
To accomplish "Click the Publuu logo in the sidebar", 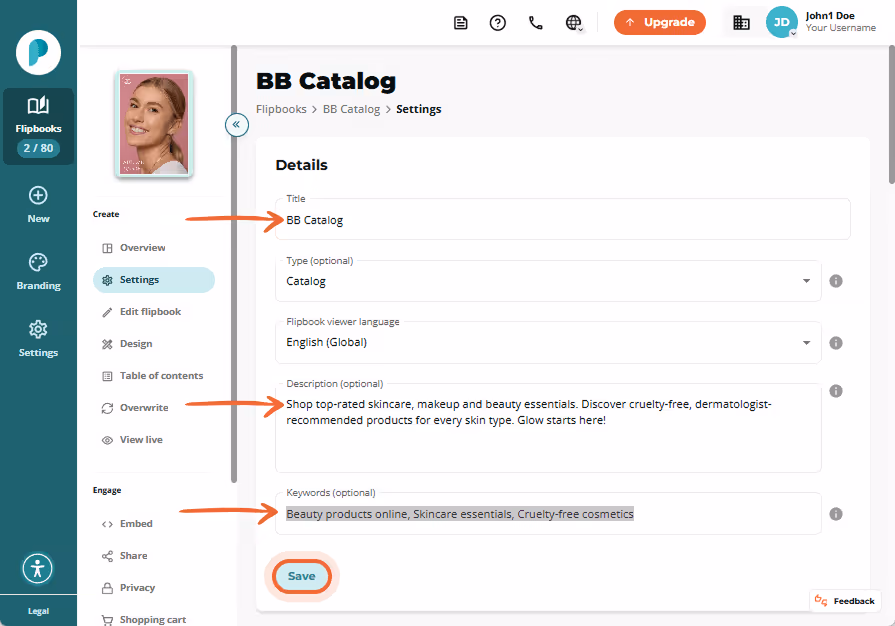I will (x=38, y=52).
